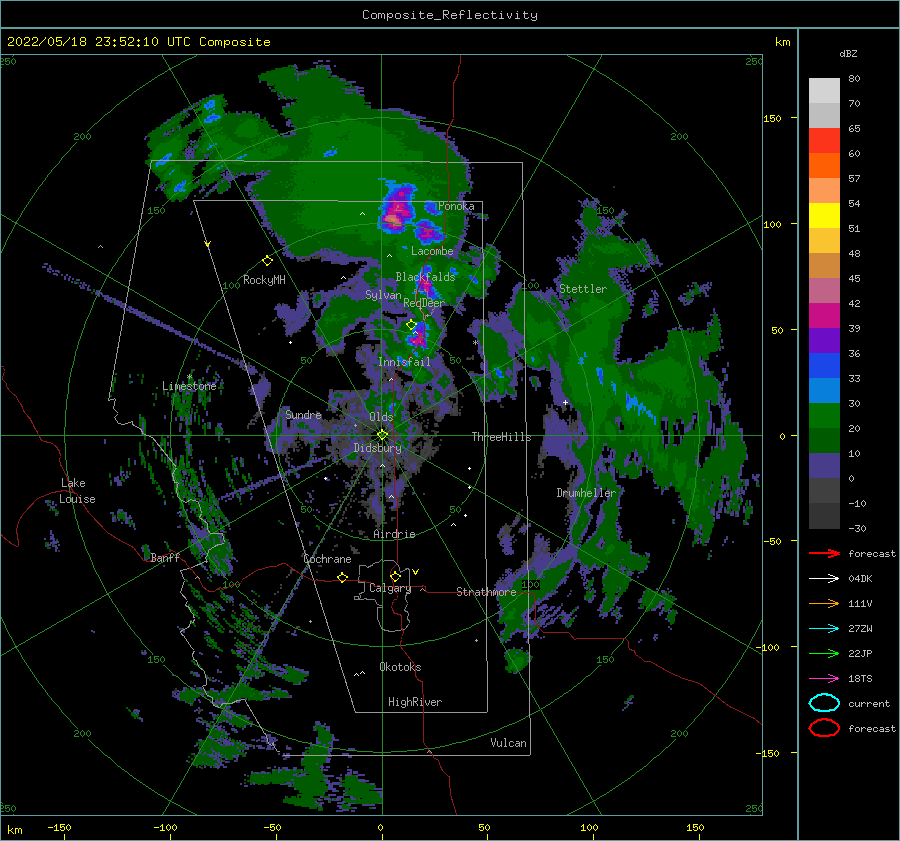Click the RockyMH label

coord(264,280)
